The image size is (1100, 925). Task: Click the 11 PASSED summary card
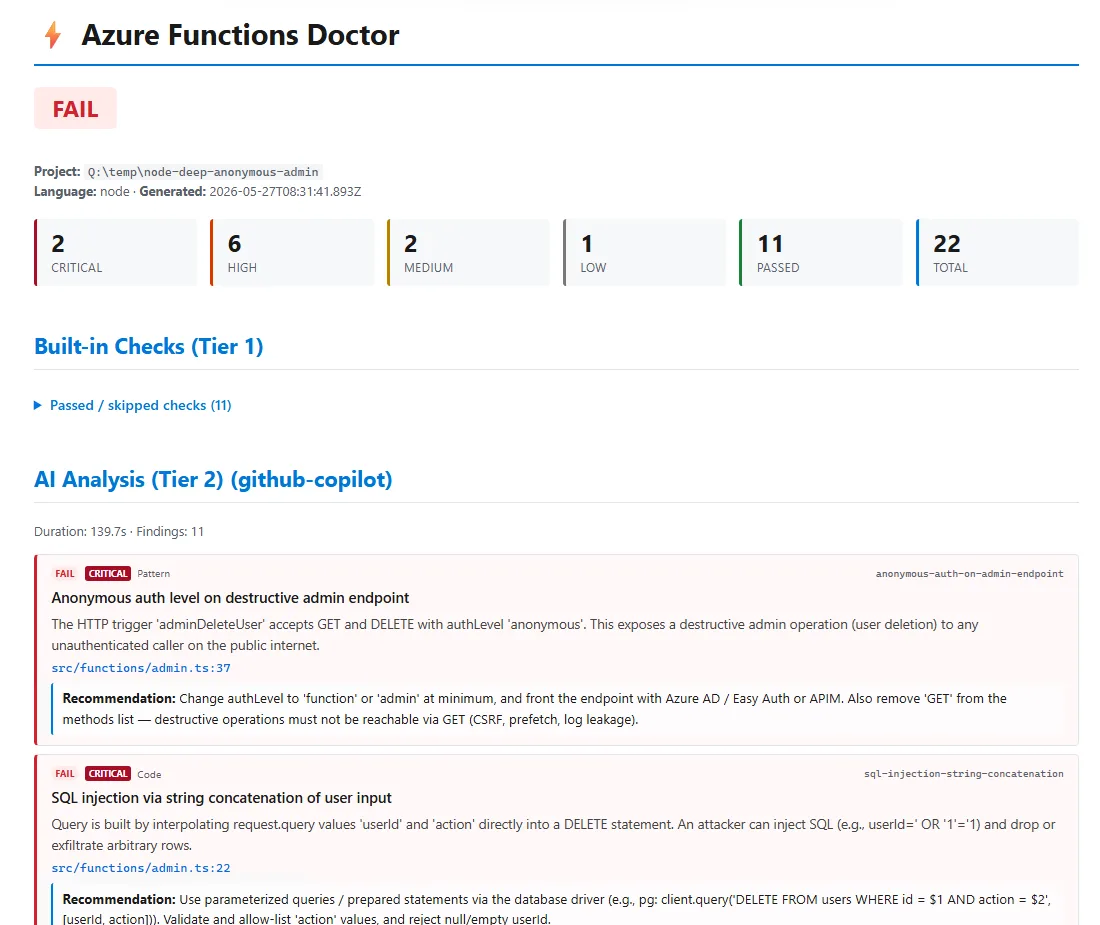click(821, 252)
